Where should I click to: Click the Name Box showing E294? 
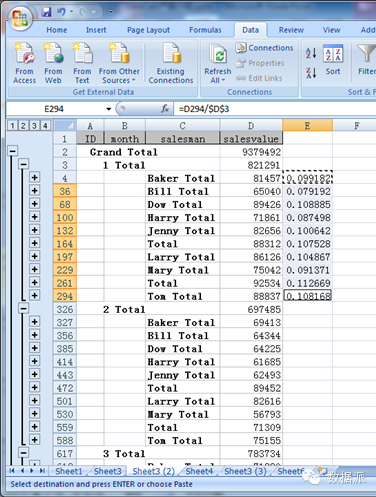[x=55, y=109]
